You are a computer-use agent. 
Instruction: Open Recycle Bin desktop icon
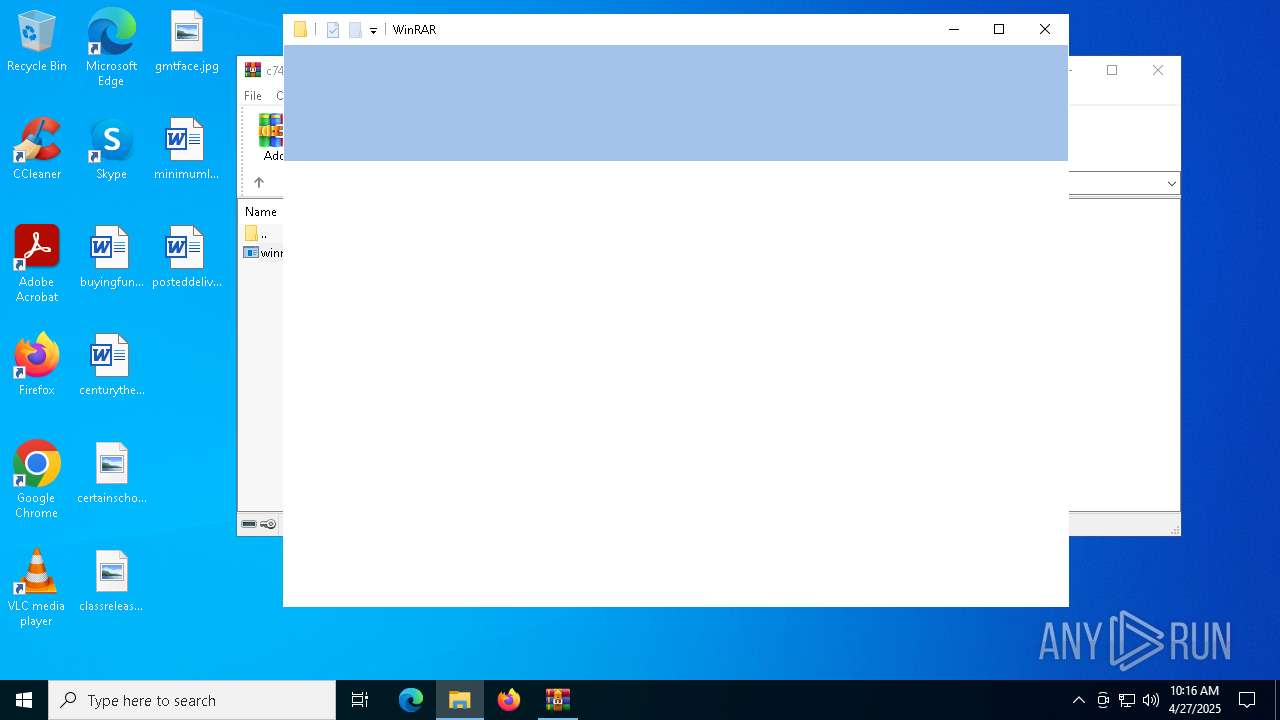pos(37,42)
